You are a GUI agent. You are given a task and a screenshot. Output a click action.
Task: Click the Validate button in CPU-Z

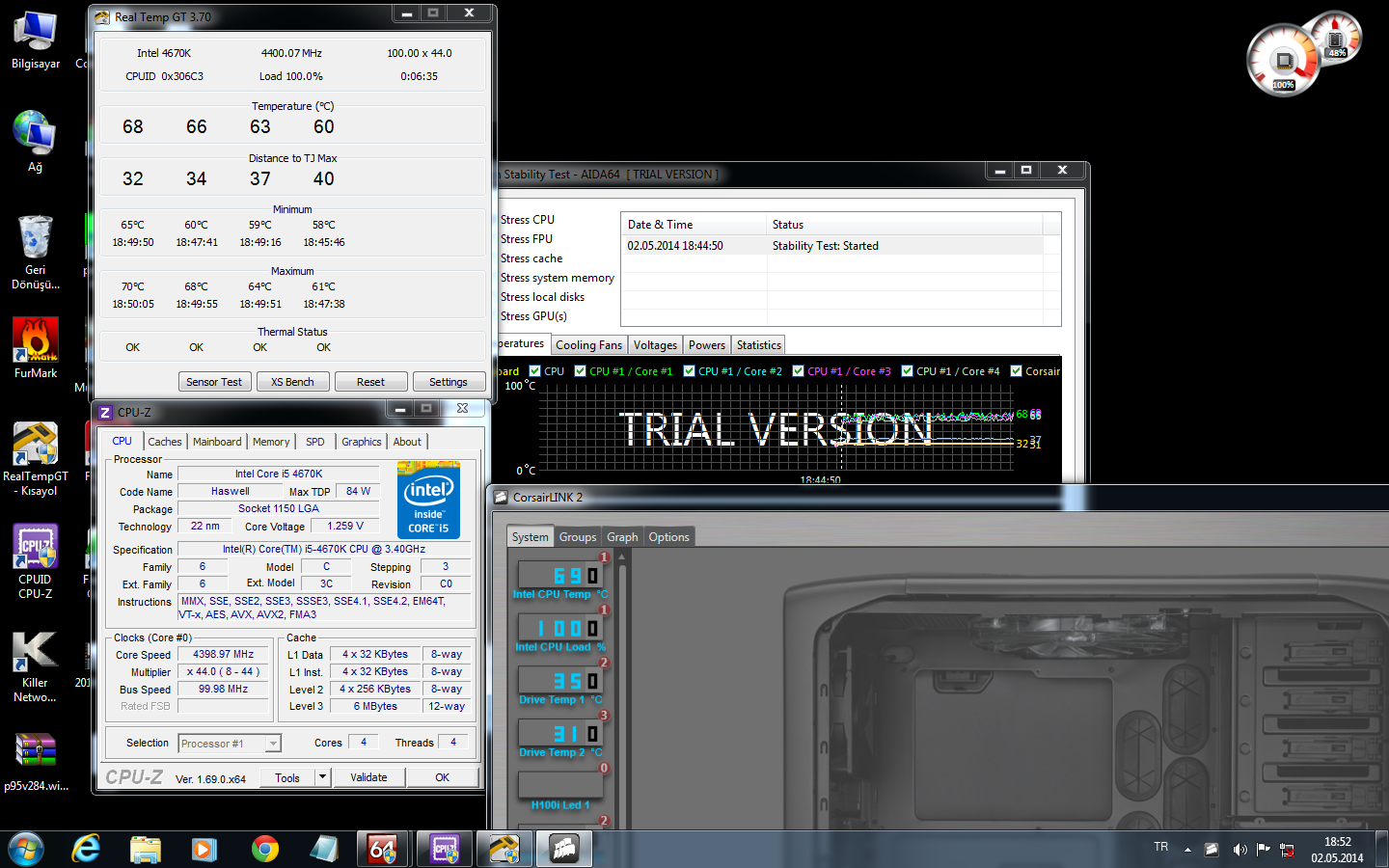pyautogui.click(x=368, y=777)
